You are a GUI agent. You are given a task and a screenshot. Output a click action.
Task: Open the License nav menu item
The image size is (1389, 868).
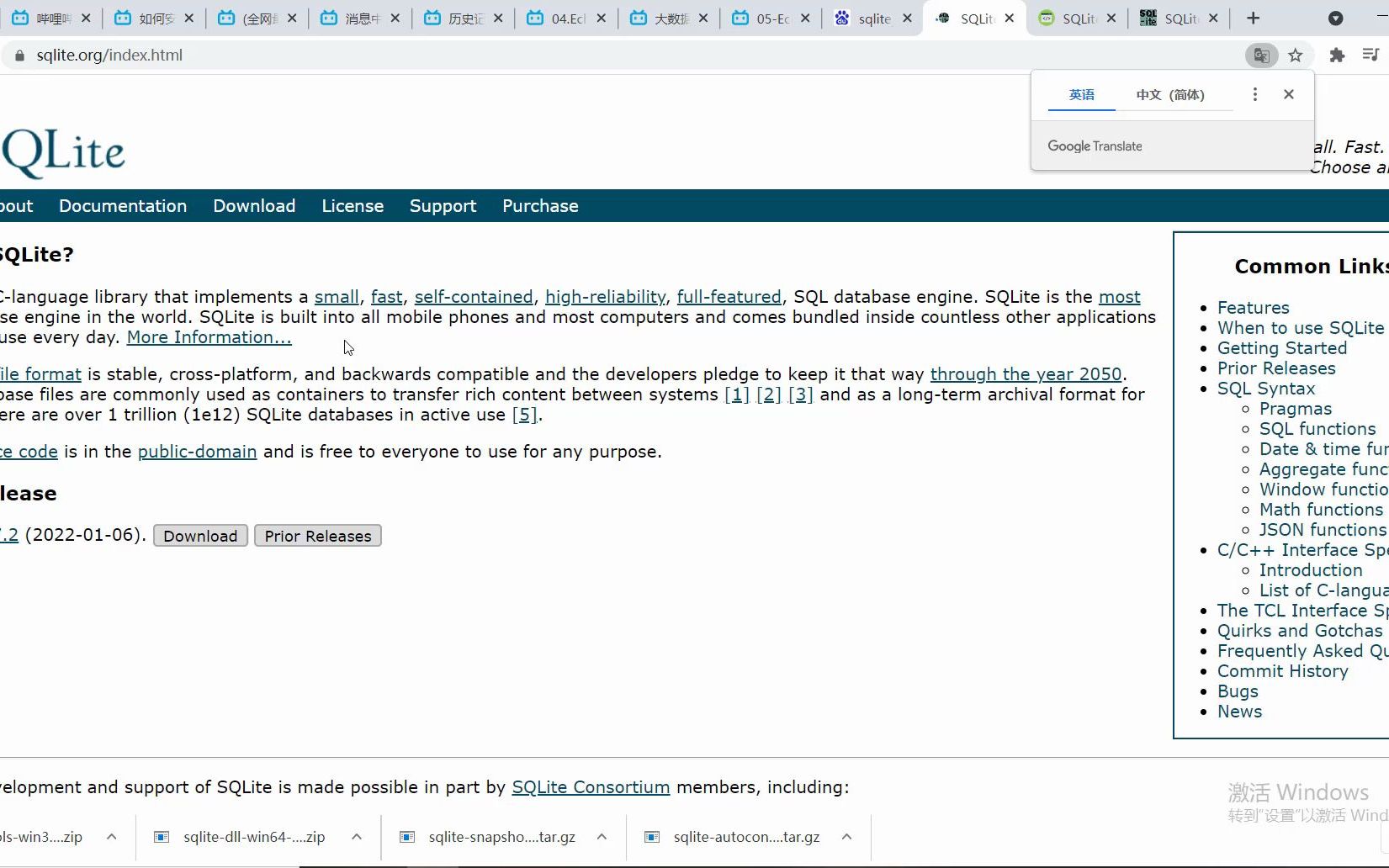353,206
